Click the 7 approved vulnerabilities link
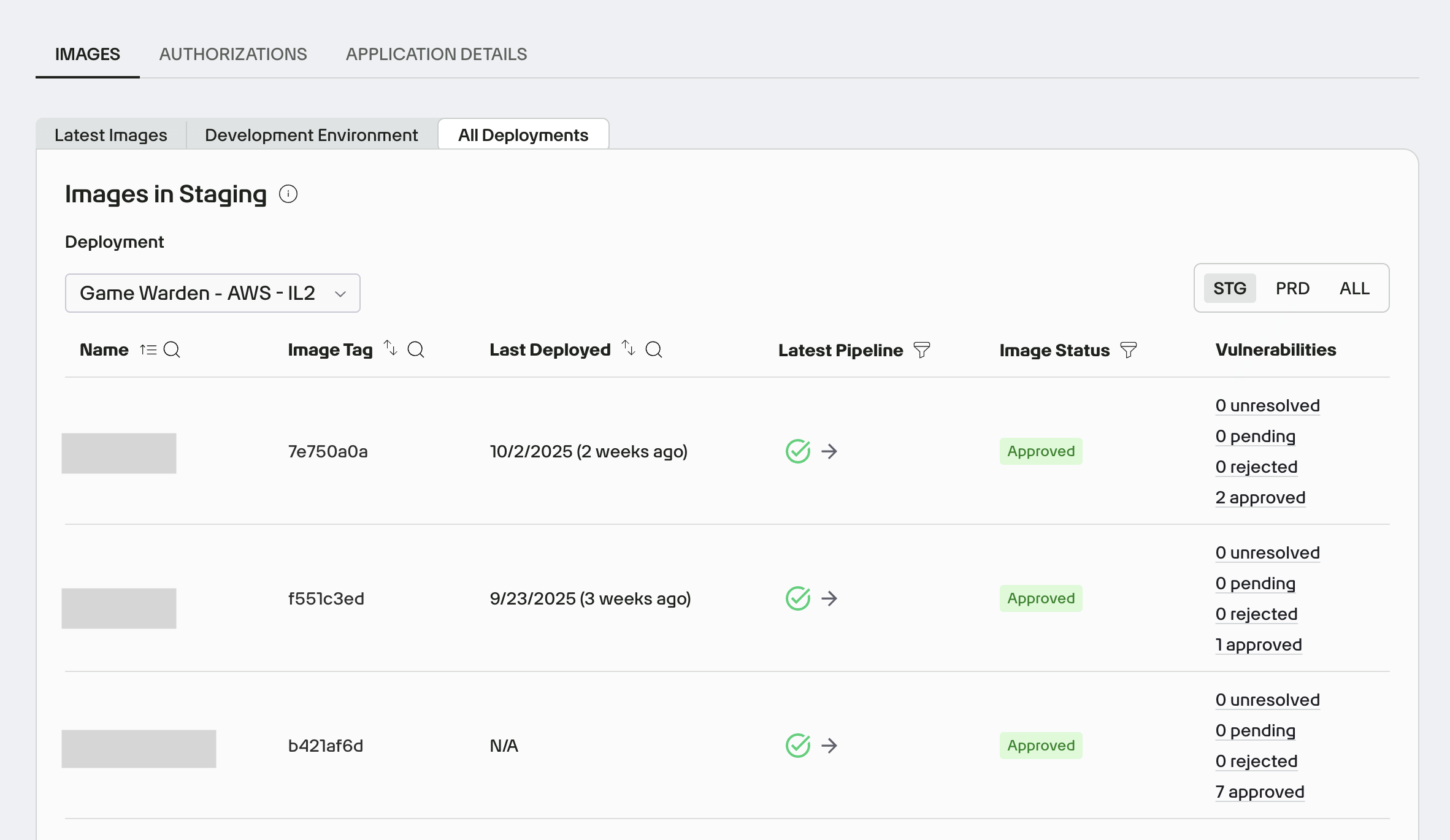 click(1260, 792)
